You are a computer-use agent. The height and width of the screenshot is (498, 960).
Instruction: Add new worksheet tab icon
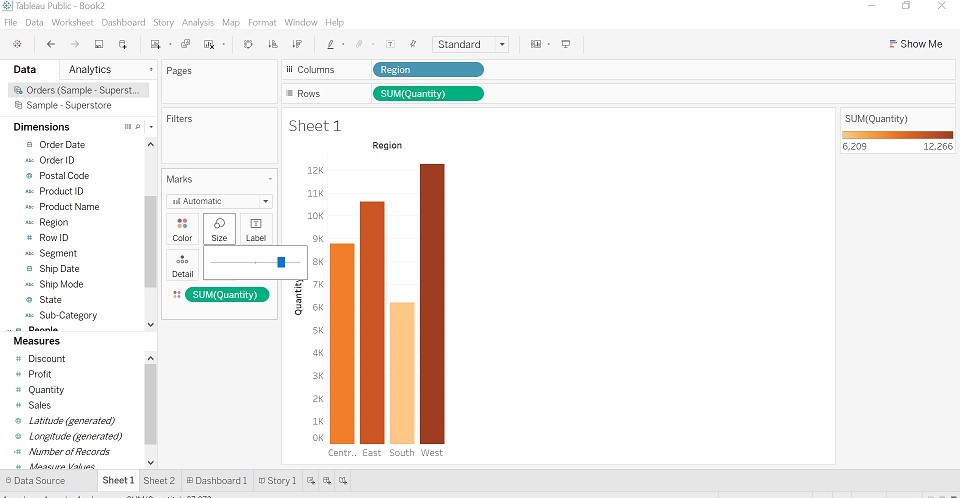[311, 481]
